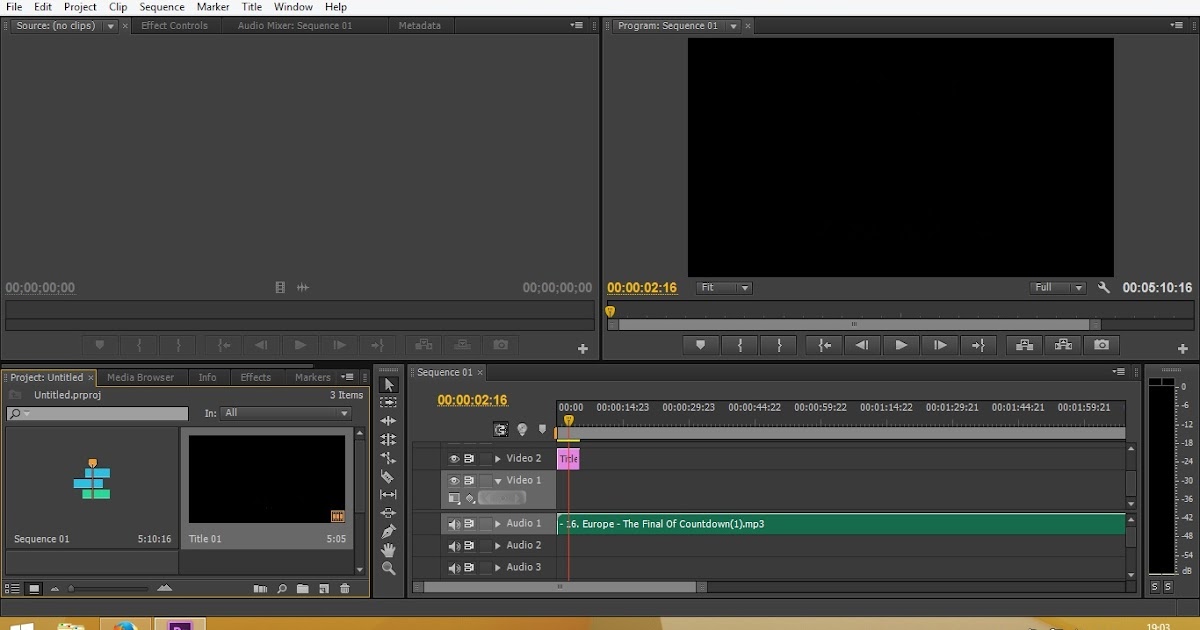Open the Full playback resolution dropdown
The image size is (1200, 630).
point(1058,288)
